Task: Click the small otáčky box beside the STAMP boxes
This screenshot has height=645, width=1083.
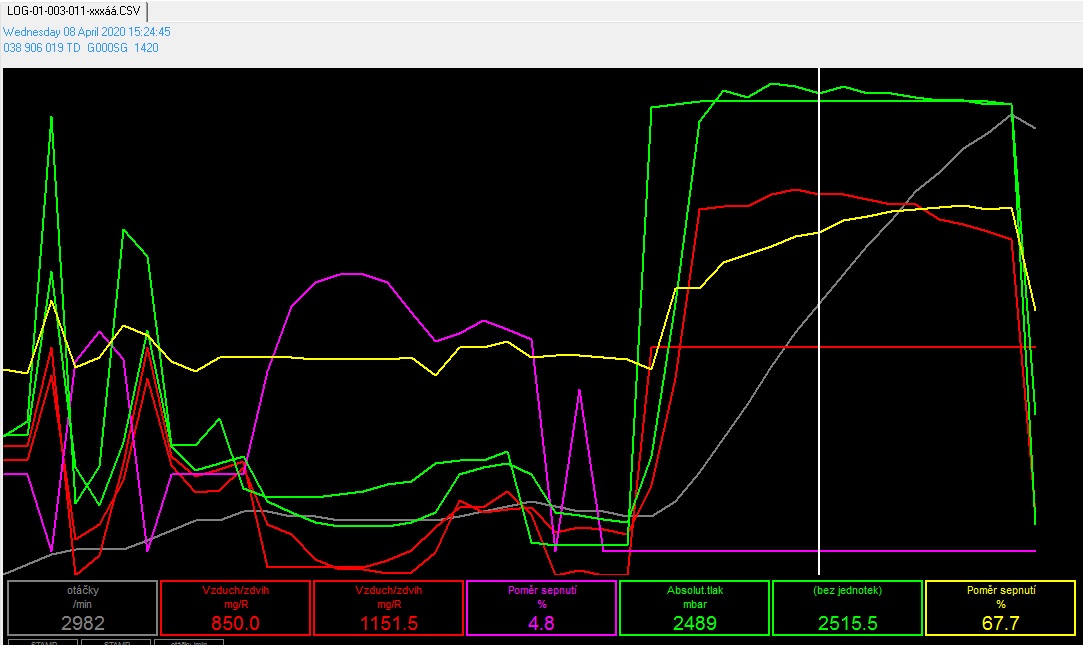Action: pyautogui.click(x=189, y=641)
